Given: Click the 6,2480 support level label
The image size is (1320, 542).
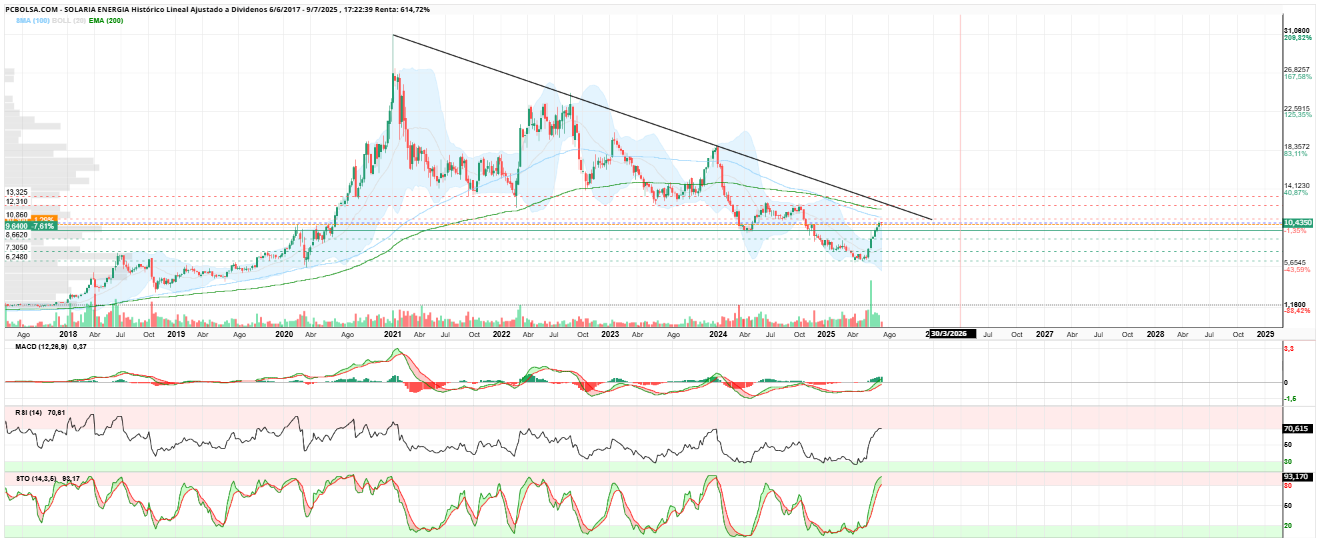Looking at the screenshot, I should pyautogui.click(x=16, y=257).
